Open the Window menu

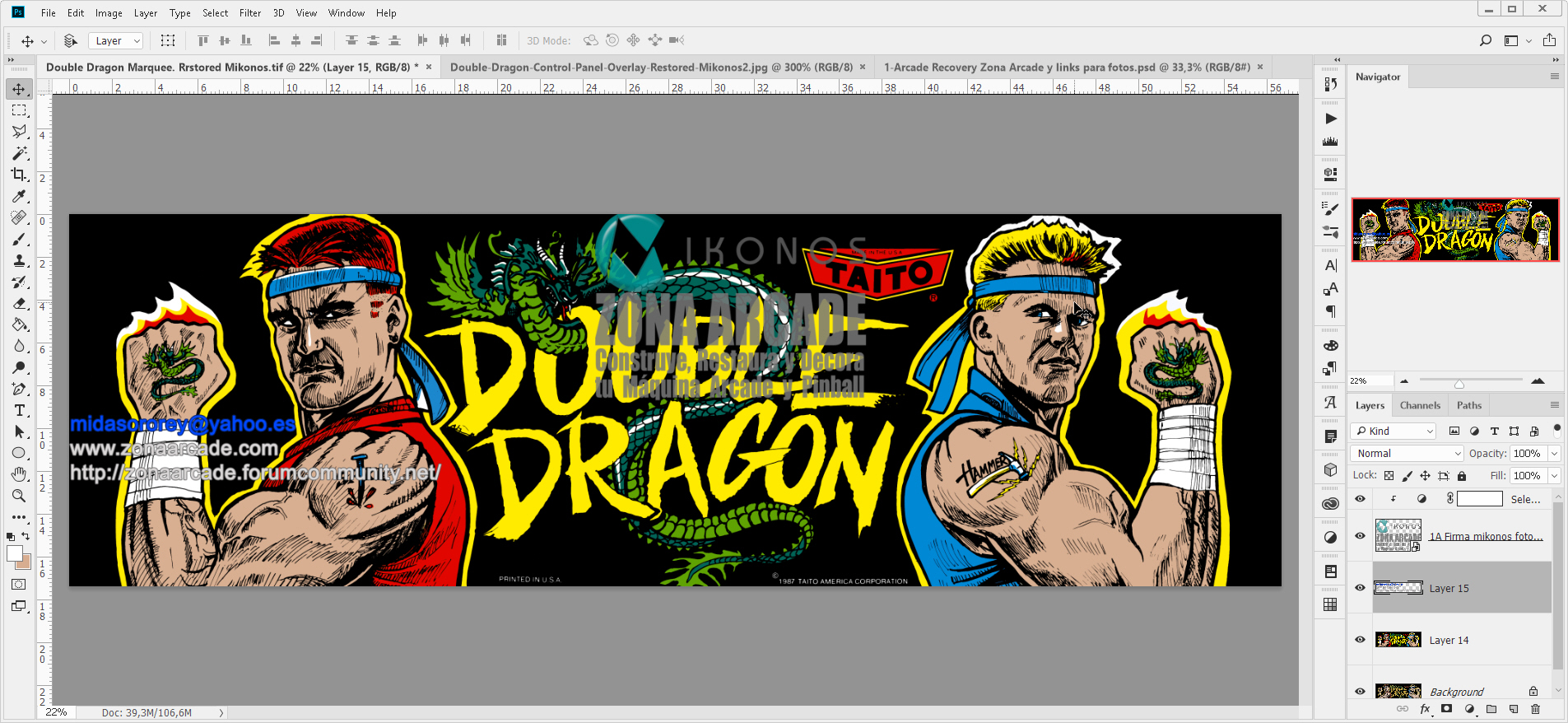coord(347,13)
